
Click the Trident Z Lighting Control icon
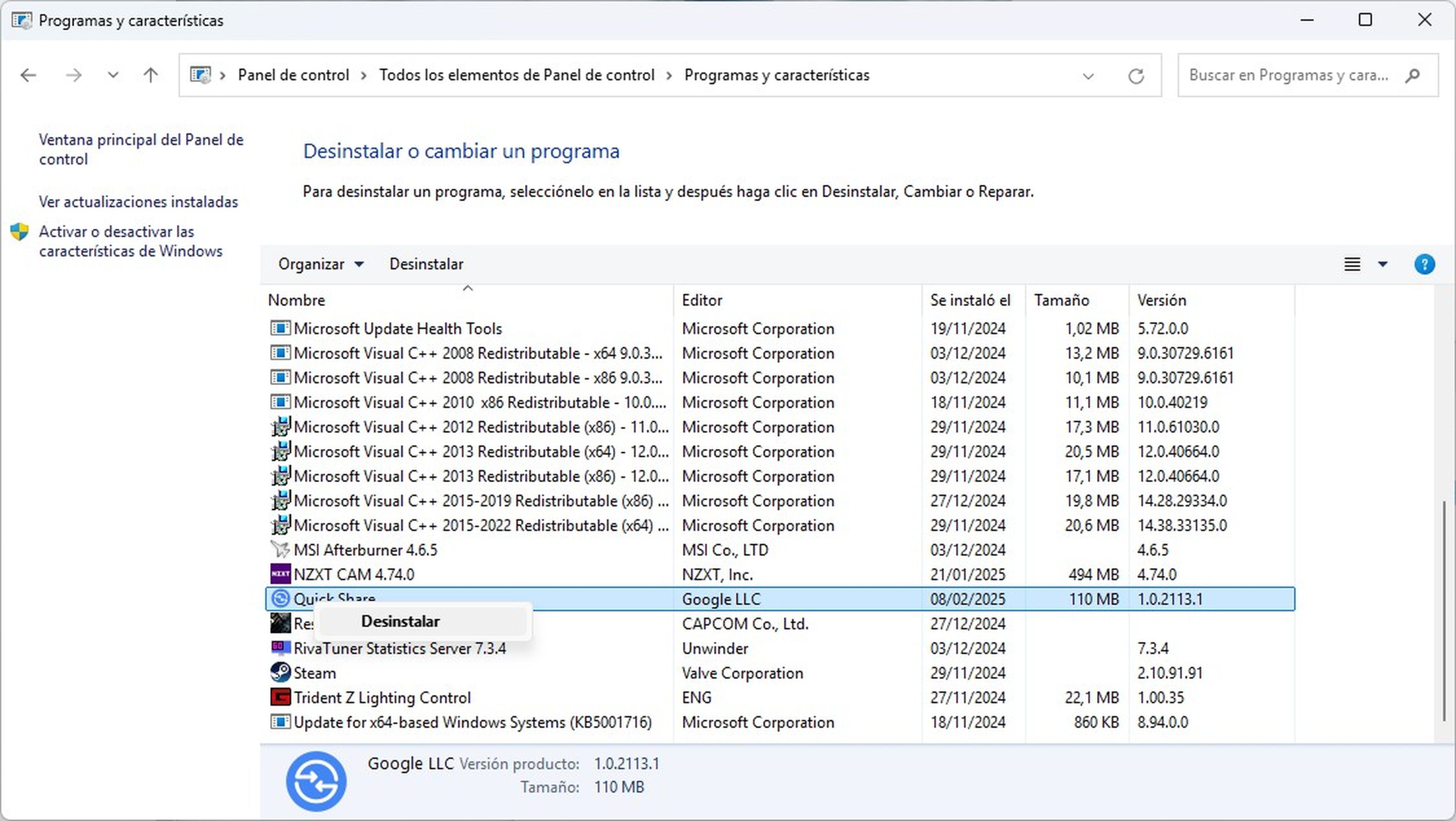[280, 697]
